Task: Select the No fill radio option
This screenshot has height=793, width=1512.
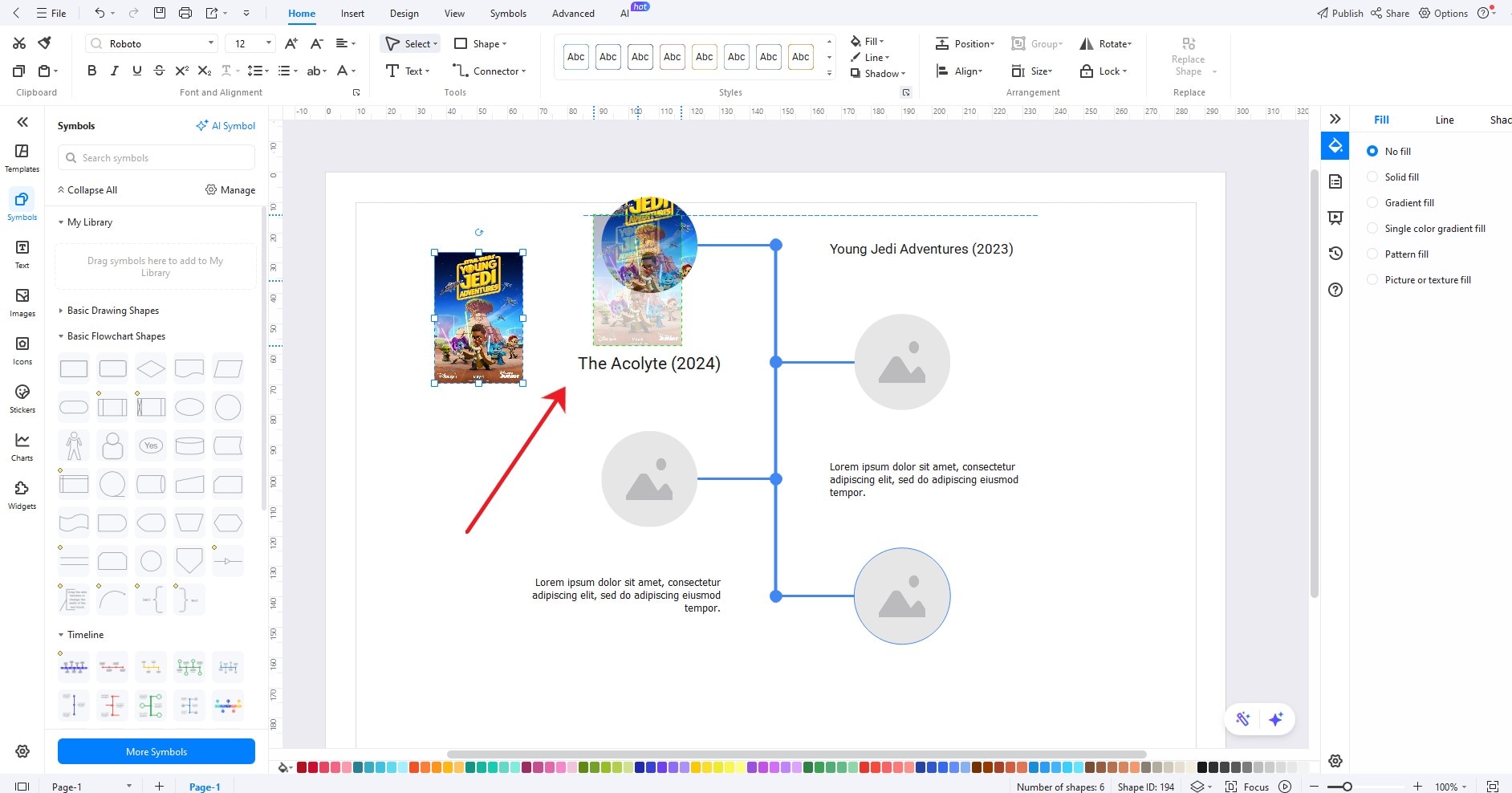Action: [1372, 151]
